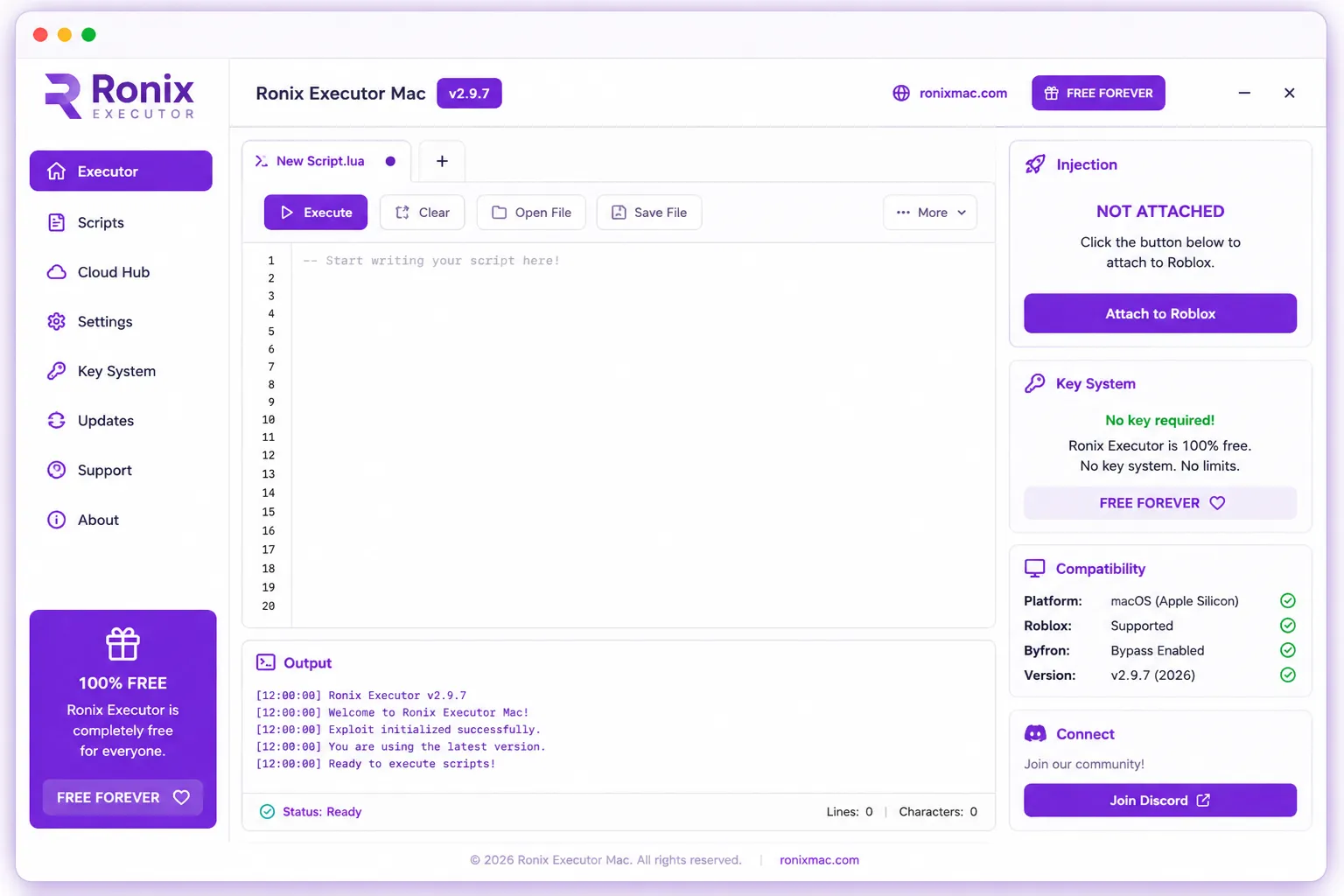The image size is (1344, 896).
Task: Open Cloud Hub section
Action: pos(121,272)
